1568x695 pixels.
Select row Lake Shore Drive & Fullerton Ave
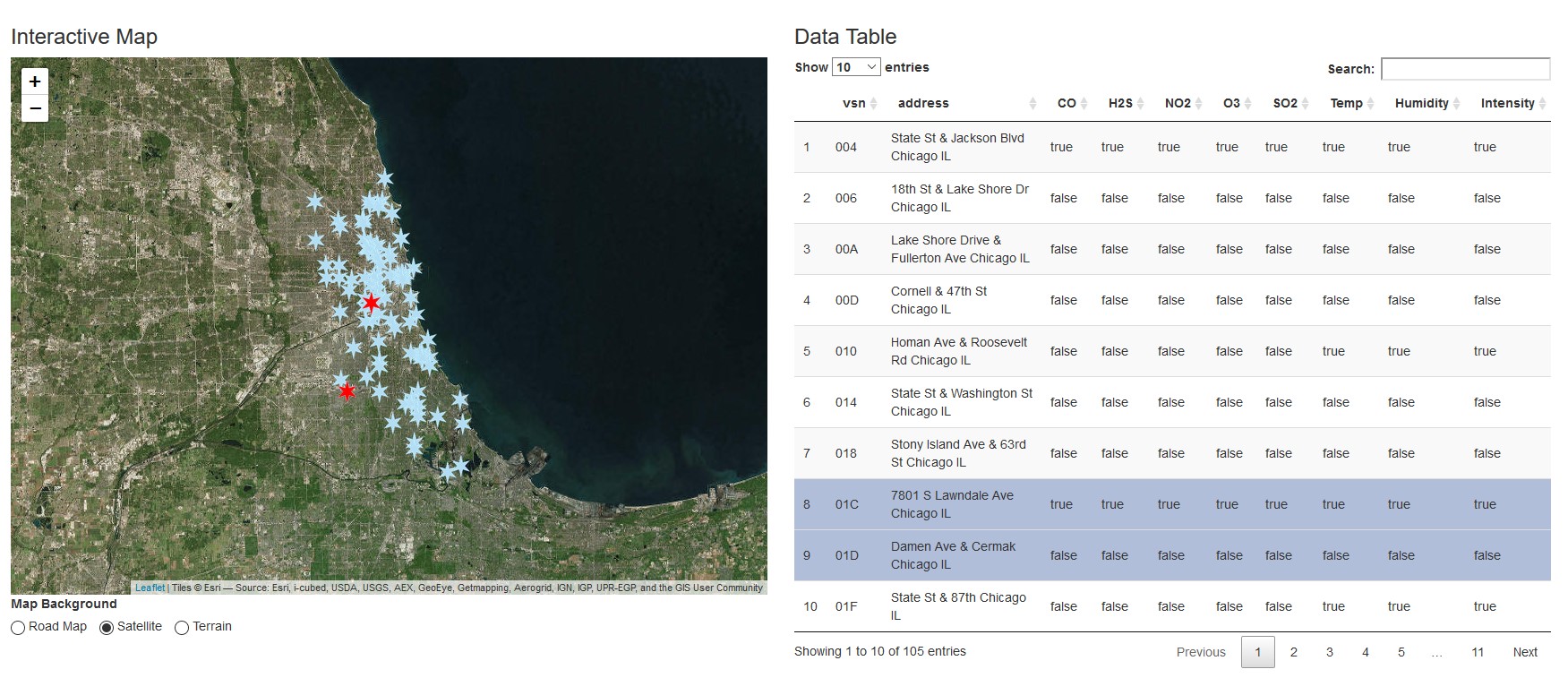1172,249
